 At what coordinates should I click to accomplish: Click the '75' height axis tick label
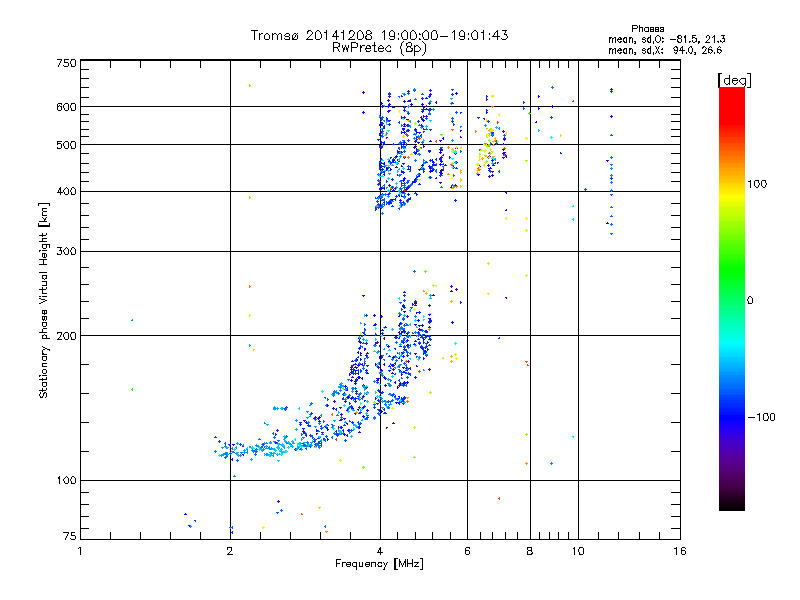(70, 536)
